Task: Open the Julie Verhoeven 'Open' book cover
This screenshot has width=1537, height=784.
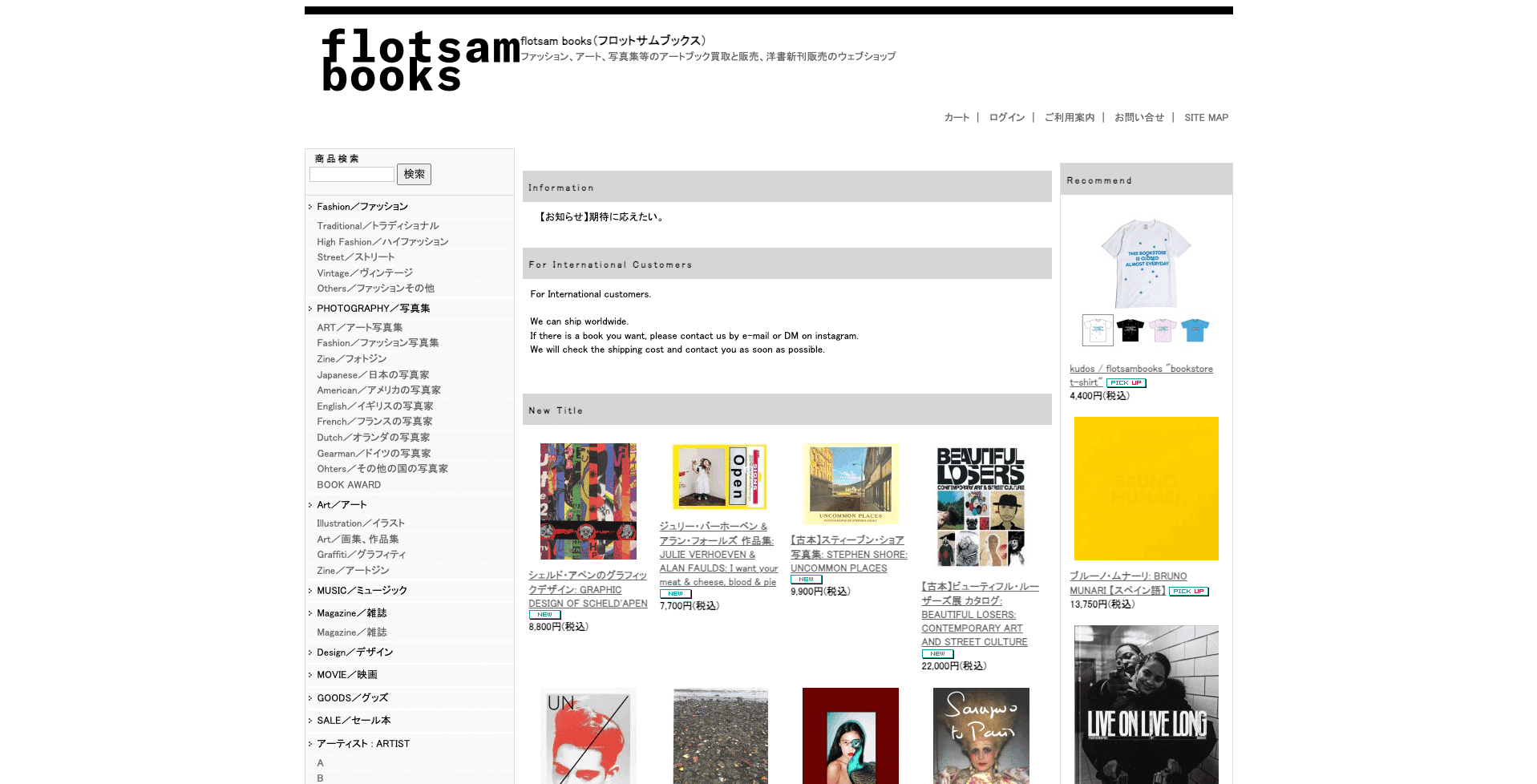Action: click(x=719, y=477)
